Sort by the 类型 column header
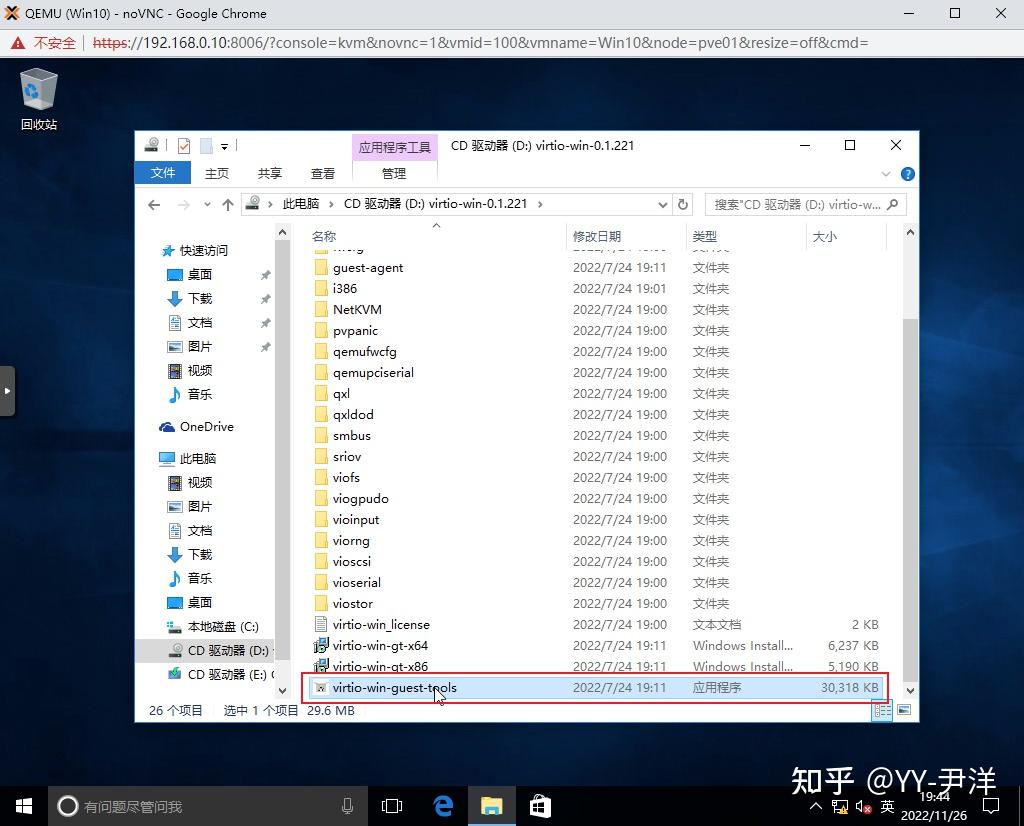The image size is (1024, 826). pyautogui.click(x=746, y=236)
